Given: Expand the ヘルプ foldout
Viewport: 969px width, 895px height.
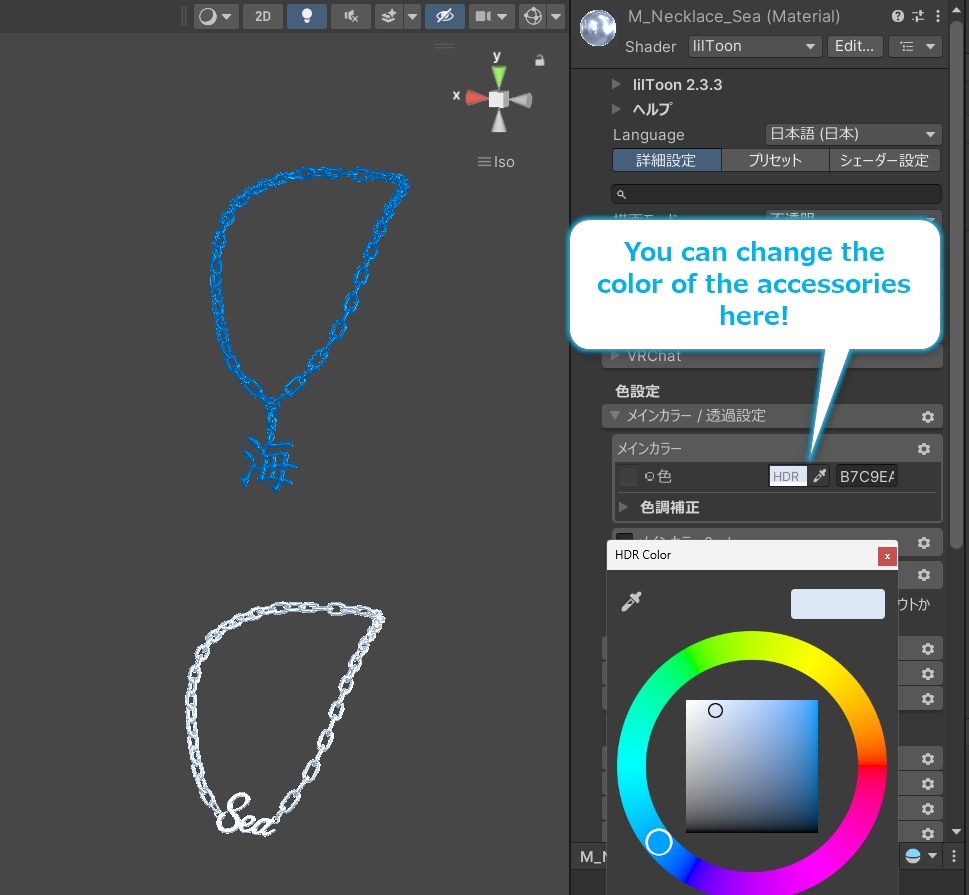Looking at the screenshot, I should pyautogui.click(x=616, y=109).
